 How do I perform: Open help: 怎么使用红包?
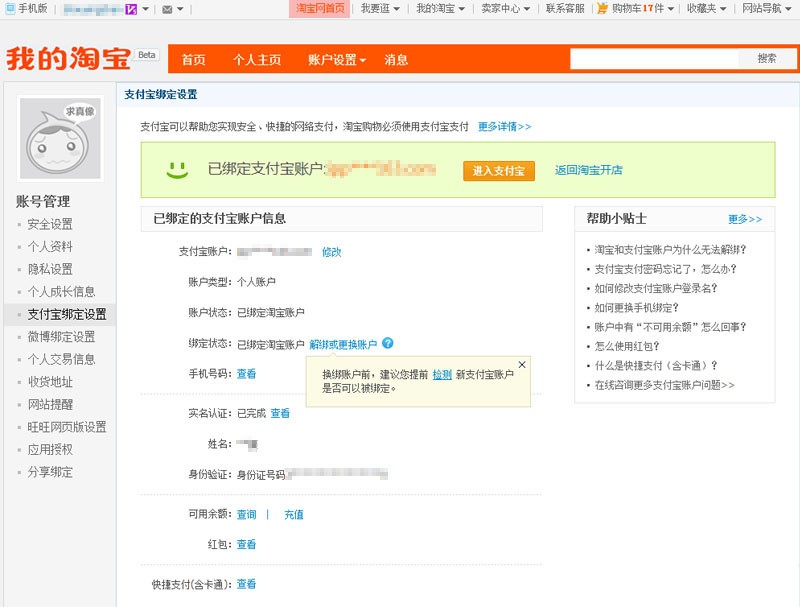[627, 347]
